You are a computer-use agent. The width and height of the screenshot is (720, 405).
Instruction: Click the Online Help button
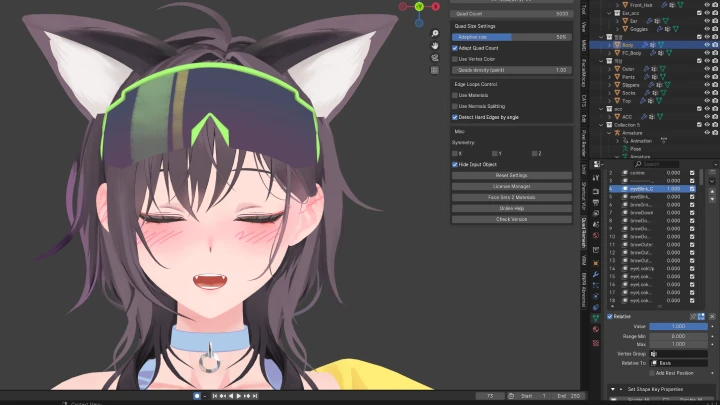pos(512,208)
